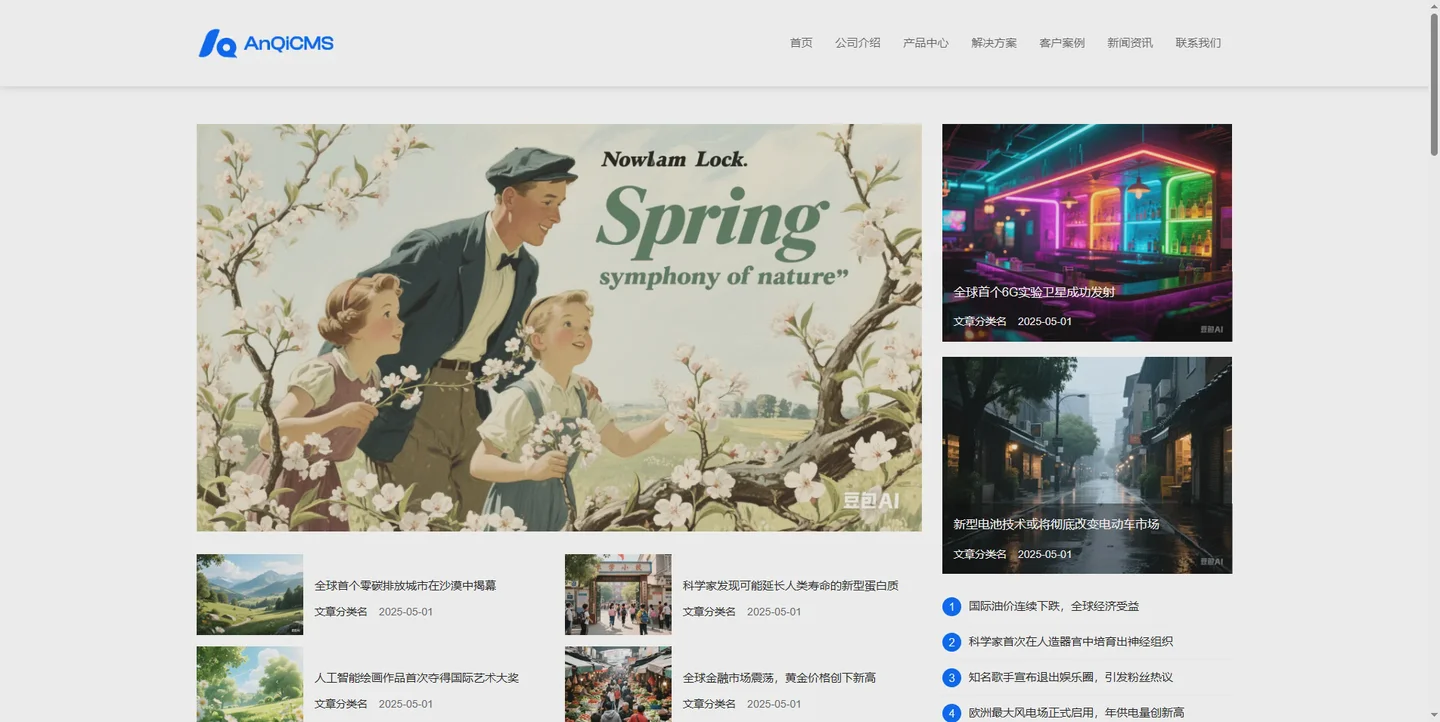The width and height of the screenshot is (1440, 722).
Task: Open ranked item 欧洲最大风电场正式启用
Action: (1077, 713)
